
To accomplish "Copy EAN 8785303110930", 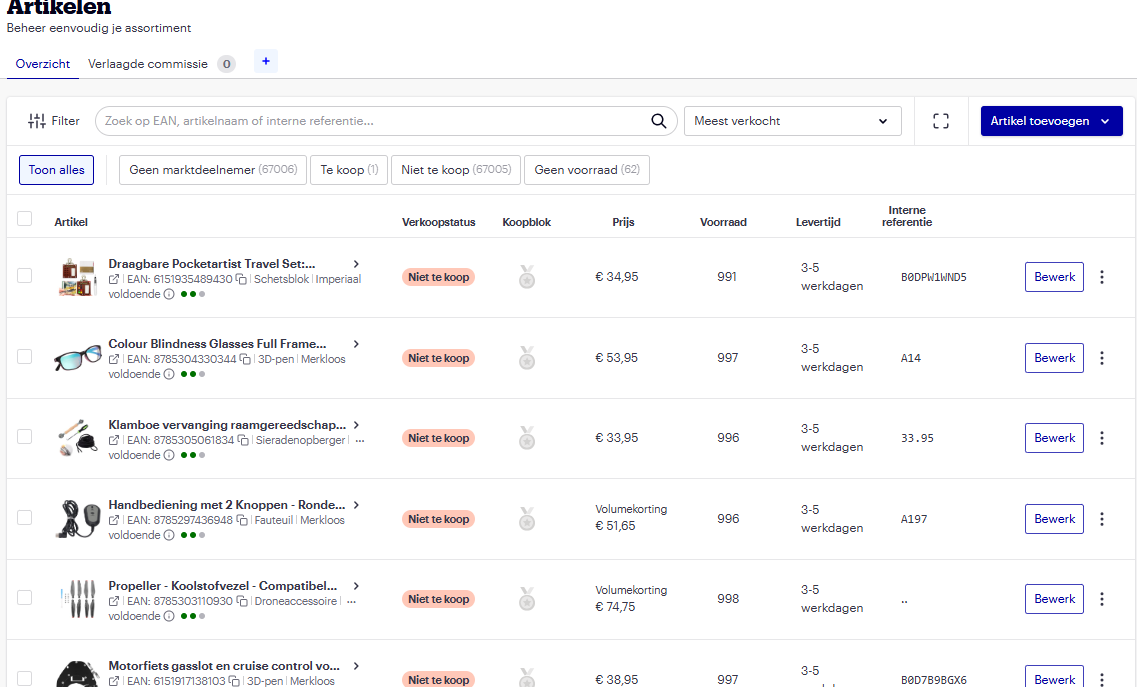I will [x=242, y=601].
